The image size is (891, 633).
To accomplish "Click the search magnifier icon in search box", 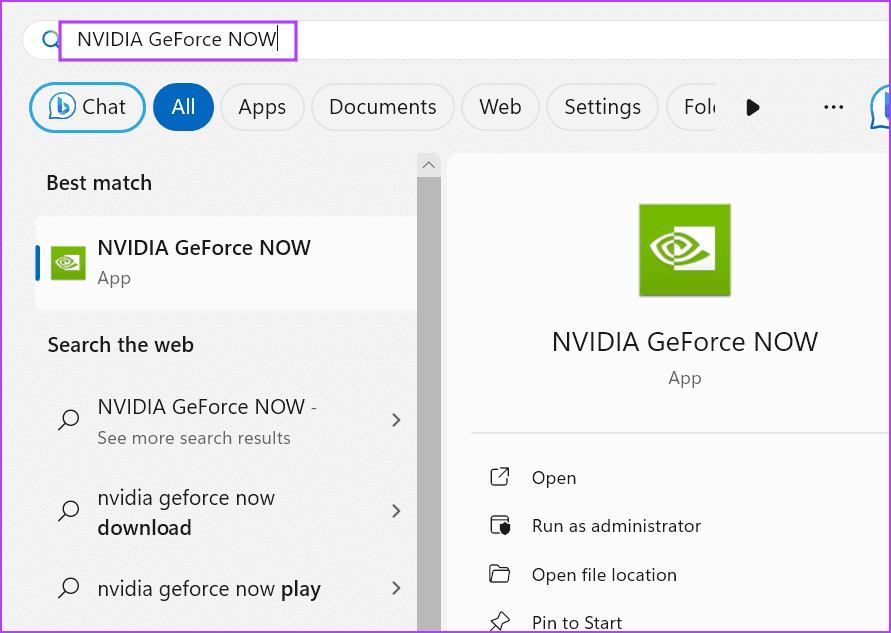I will click(x=51, y=40).
